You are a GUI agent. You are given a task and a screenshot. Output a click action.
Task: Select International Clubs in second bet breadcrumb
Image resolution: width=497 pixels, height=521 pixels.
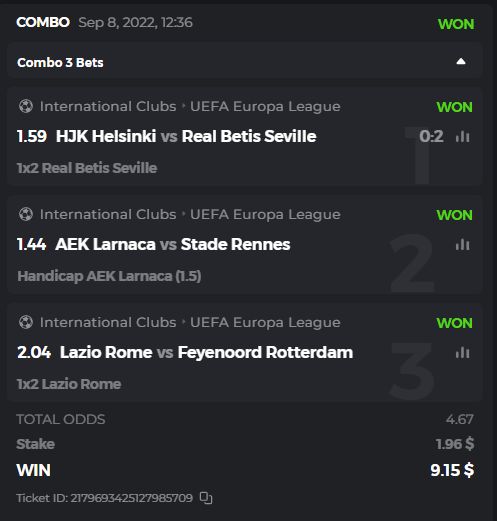pyautogui.click(x=108, y=214)
